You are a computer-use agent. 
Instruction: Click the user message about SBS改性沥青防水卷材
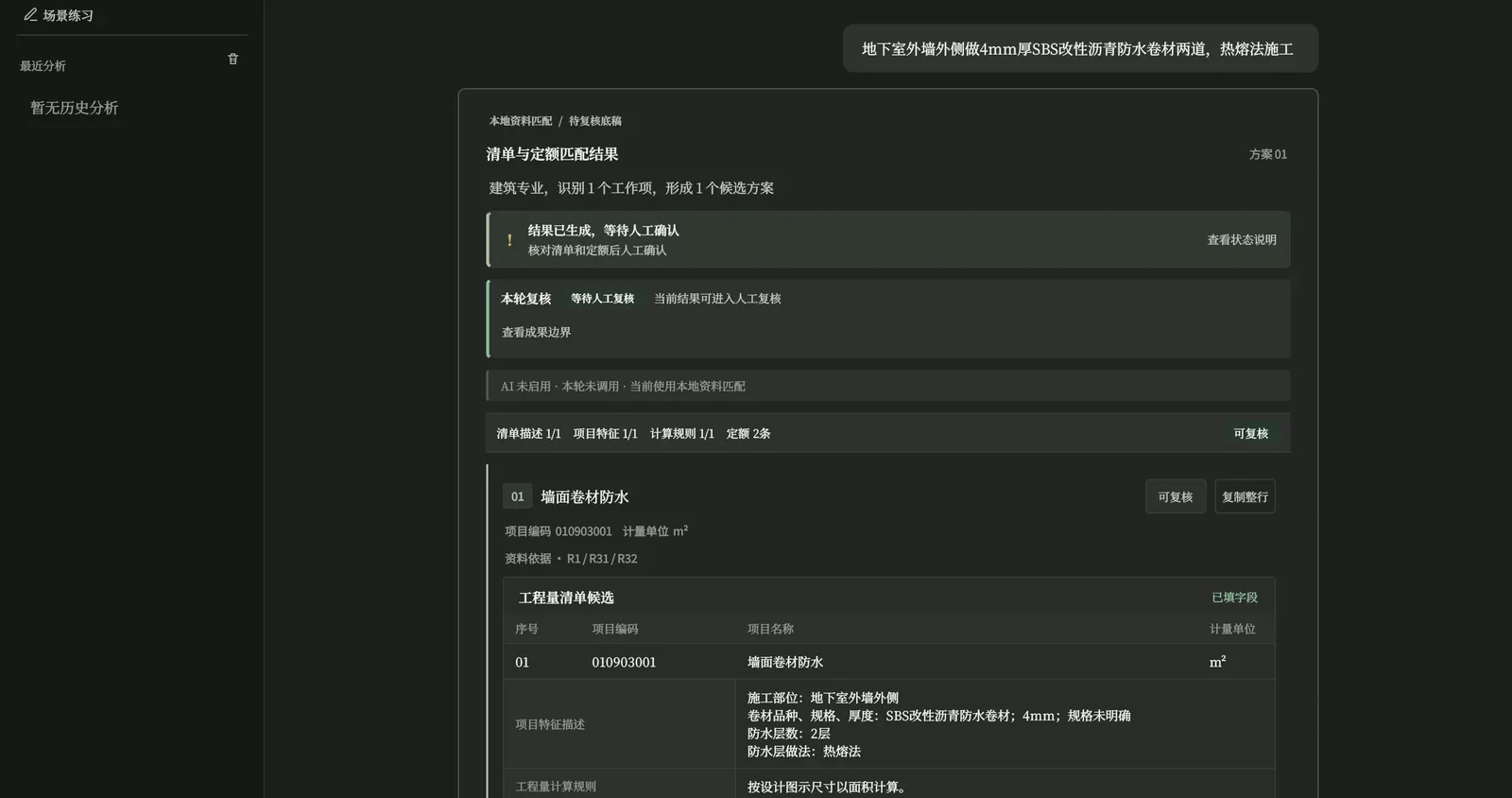1080,49
